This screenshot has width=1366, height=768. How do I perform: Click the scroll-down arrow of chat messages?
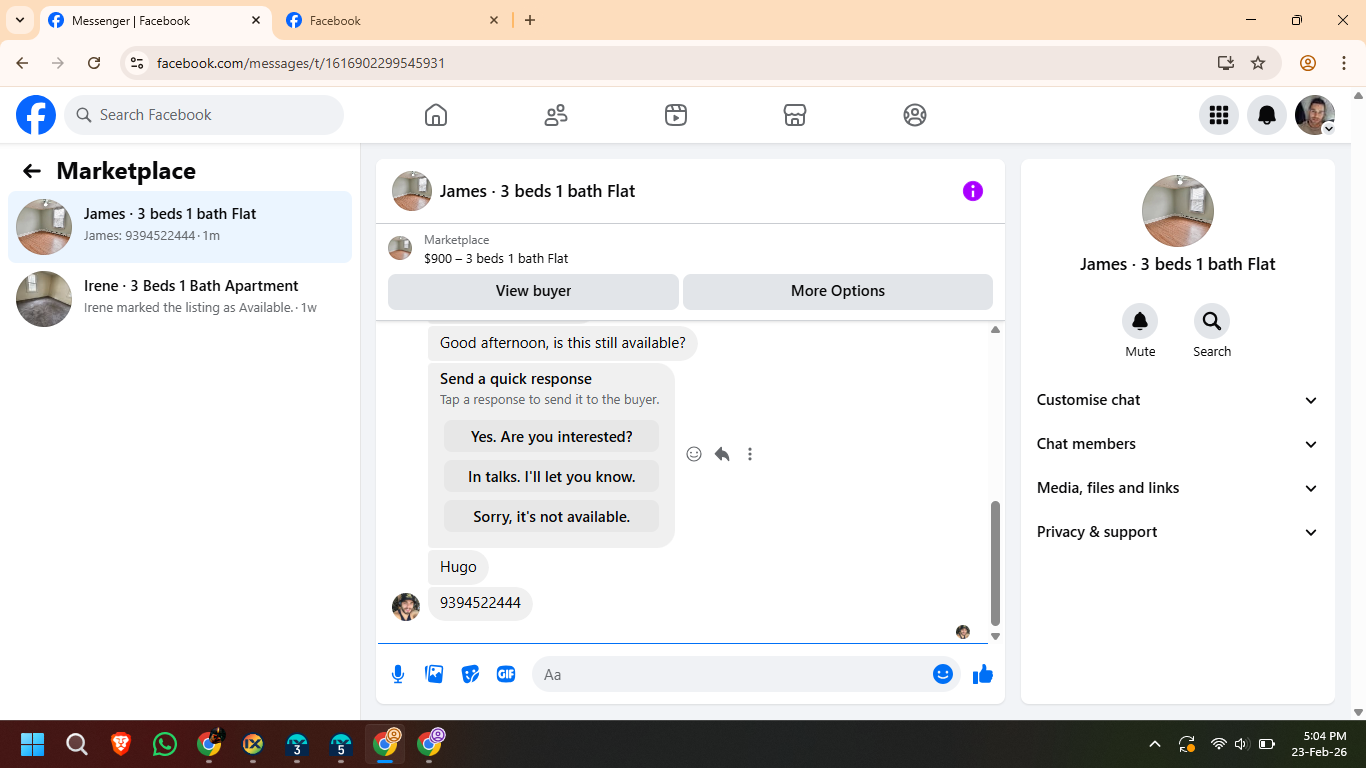pos(995,636)
